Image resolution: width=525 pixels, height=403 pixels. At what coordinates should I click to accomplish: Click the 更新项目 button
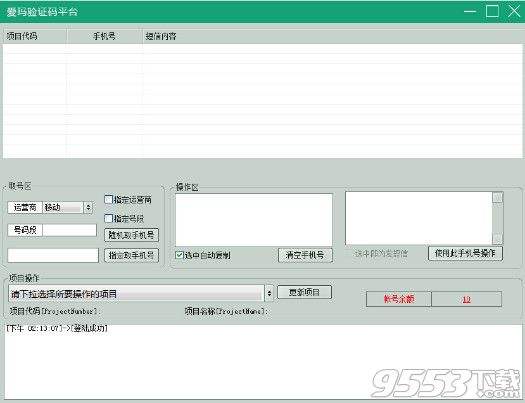click(x=305, y=292)
